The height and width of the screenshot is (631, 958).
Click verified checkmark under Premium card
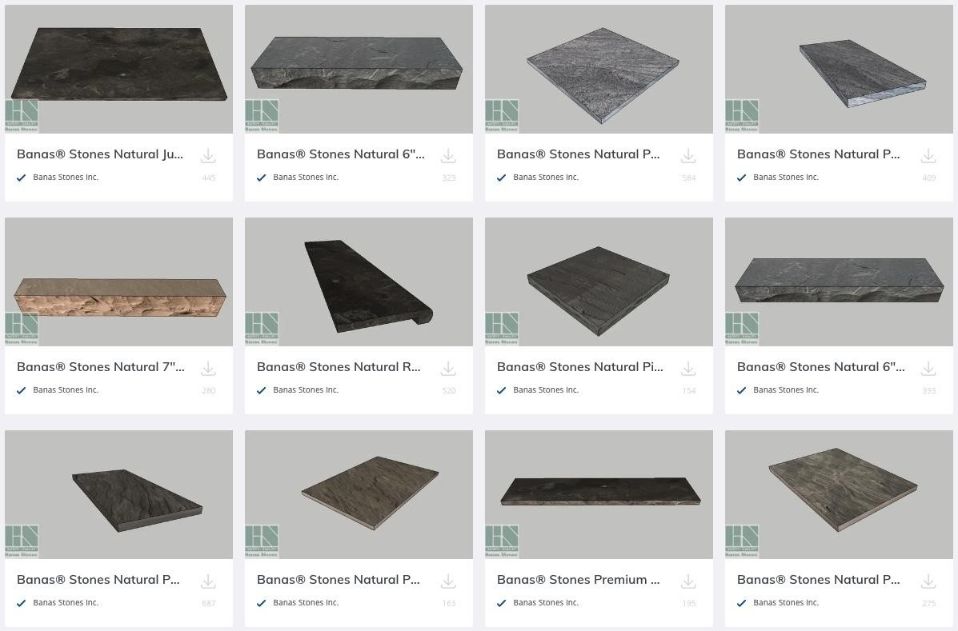tap(502, 603)
